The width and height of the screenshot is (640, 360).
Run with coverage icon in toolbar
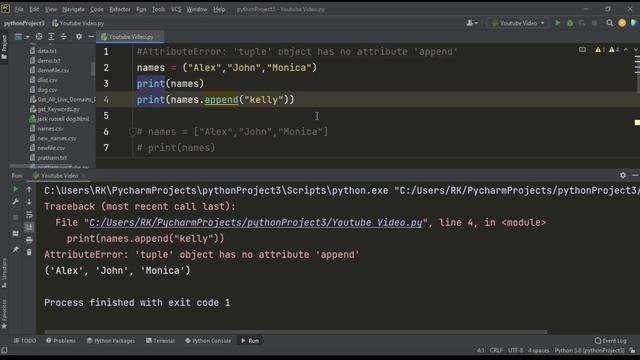point(582,23)
